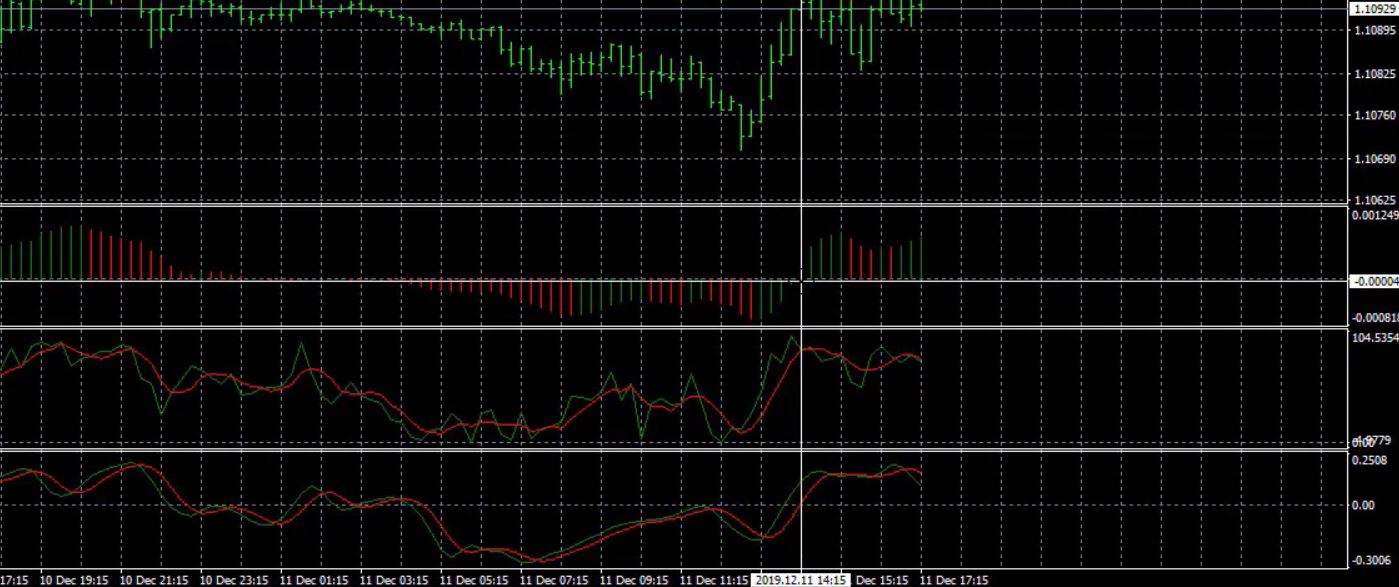This screenshot has width=1399, height=587.
Task: Click the highlighted -0.00004 crosshair value label
Action: (1374, 282)
